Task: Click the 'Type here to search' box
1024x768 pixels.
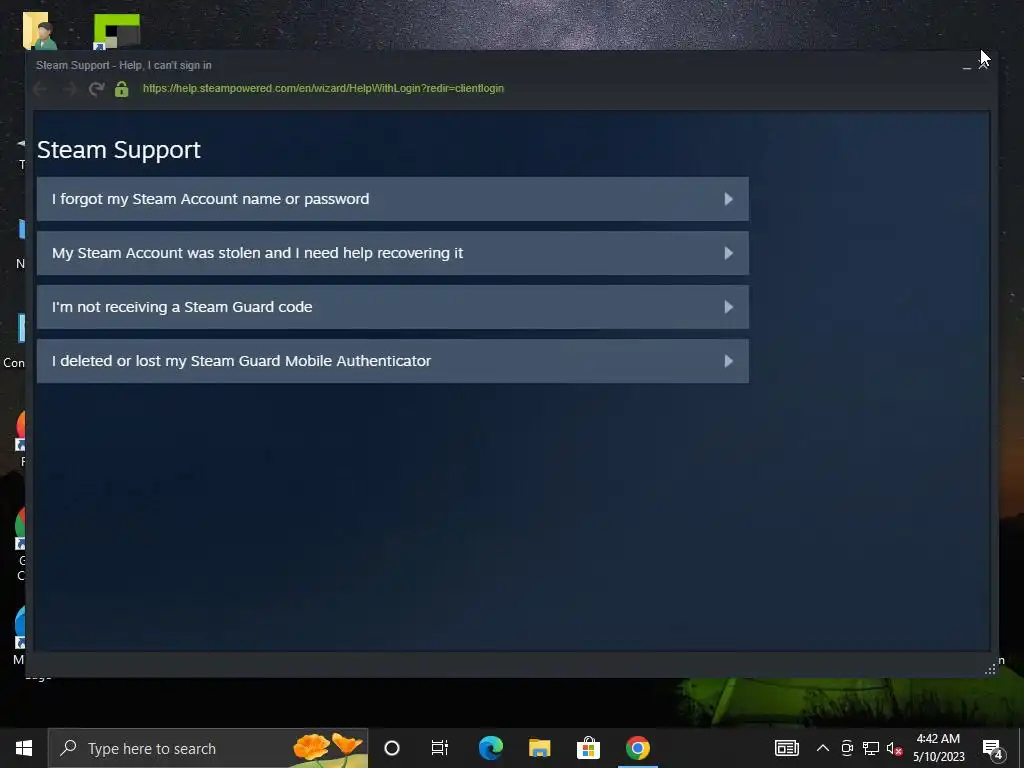Action: point(208,748)
